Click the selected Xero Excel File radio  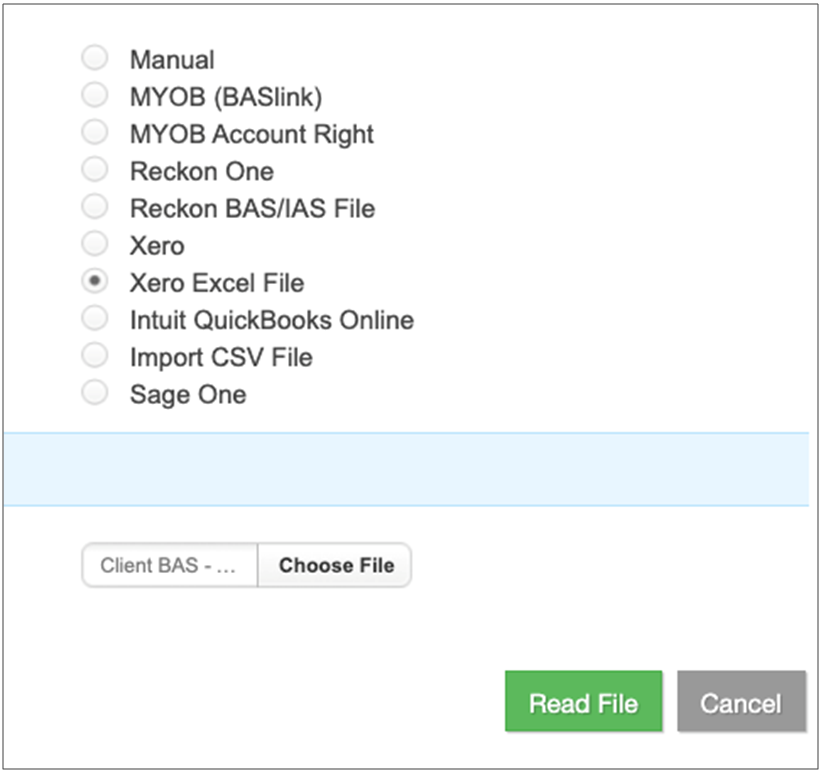[x=95, y=282]
